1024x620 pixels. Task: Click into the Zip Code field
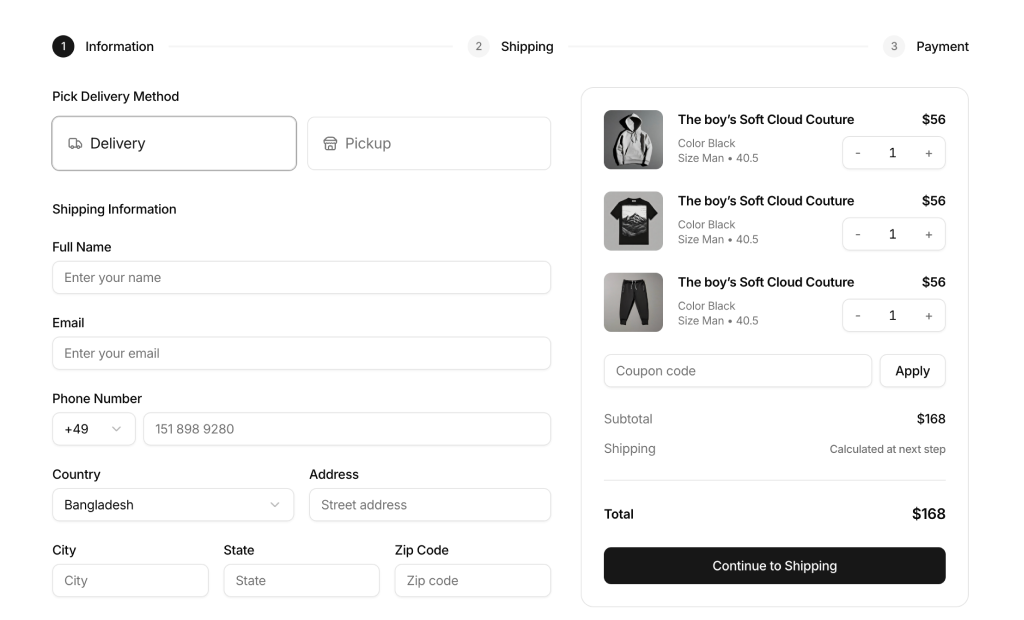click(x=472, y=580)
